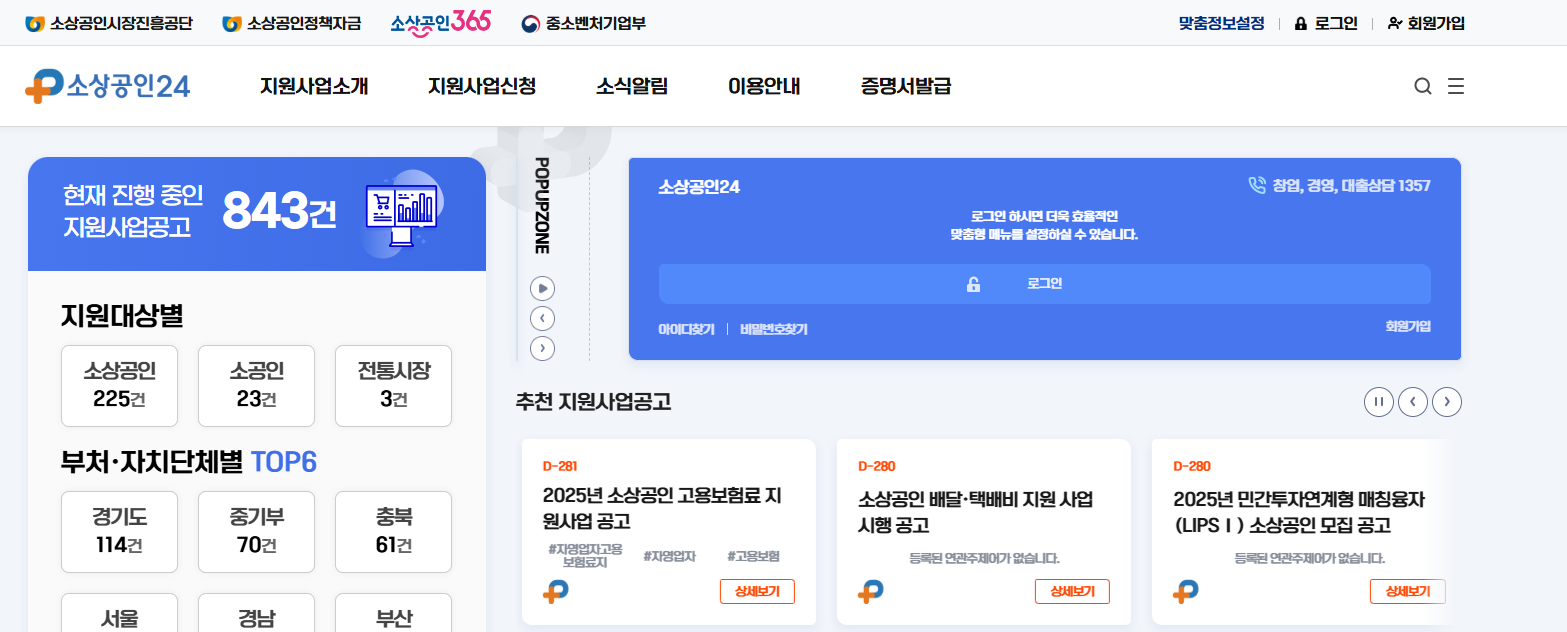
Task: Open the 이용안내 menu
Action: pyautogui.click(x=764, y=86)
